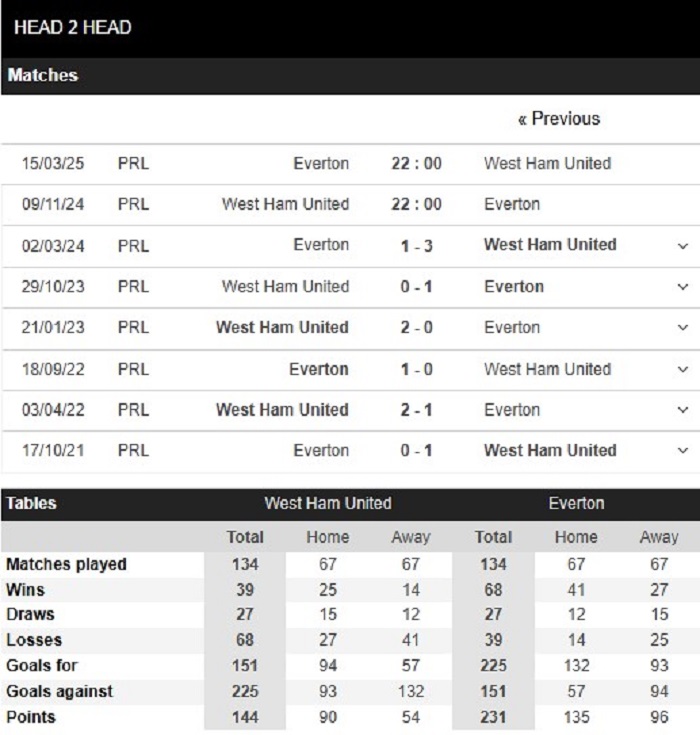Expand the 03/04/22 match row chevron
The image size is (700, 735).
(x=683, y=410)
